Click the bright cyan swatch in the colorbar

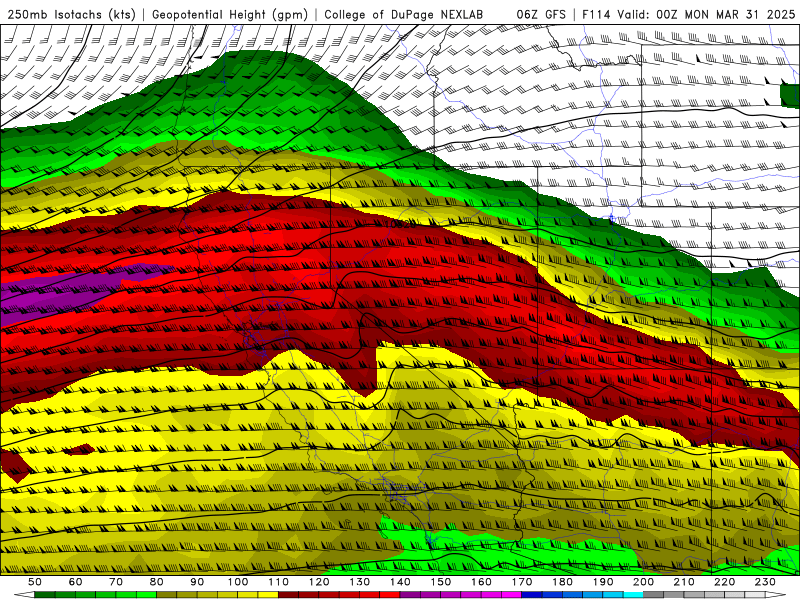point(633,595)
